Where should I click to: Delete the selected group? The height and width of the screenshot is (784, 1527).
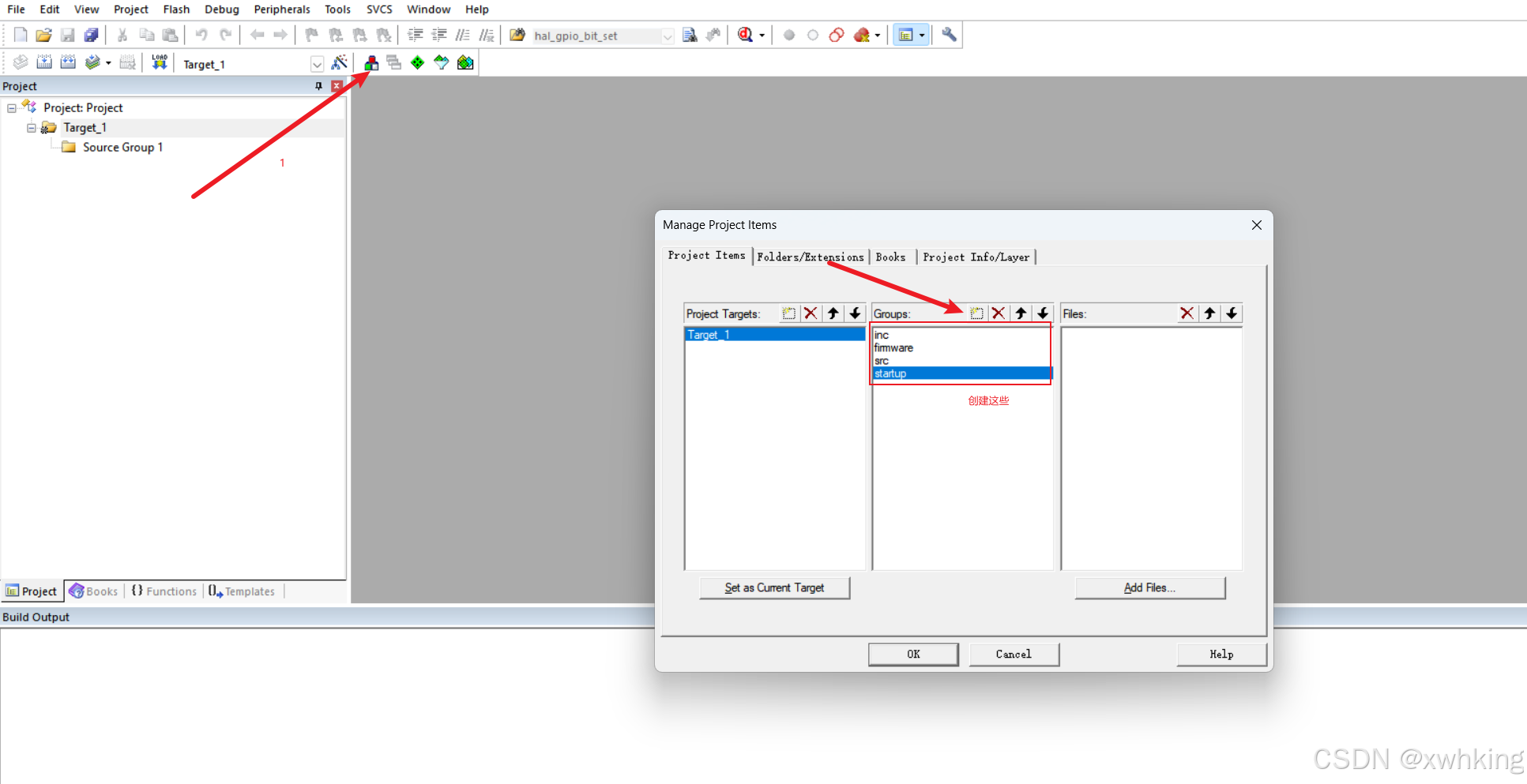pyautogui.click(x=999, y=313)
